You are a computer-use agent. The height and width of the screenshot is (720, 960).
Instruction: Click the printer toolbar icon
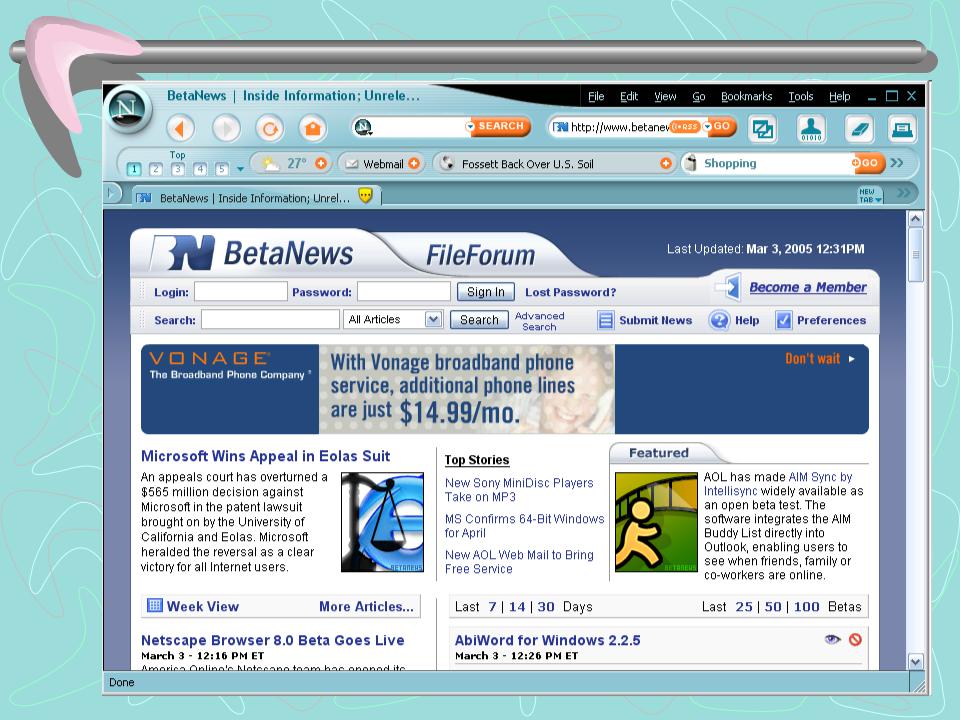click(x=902, y=129)
